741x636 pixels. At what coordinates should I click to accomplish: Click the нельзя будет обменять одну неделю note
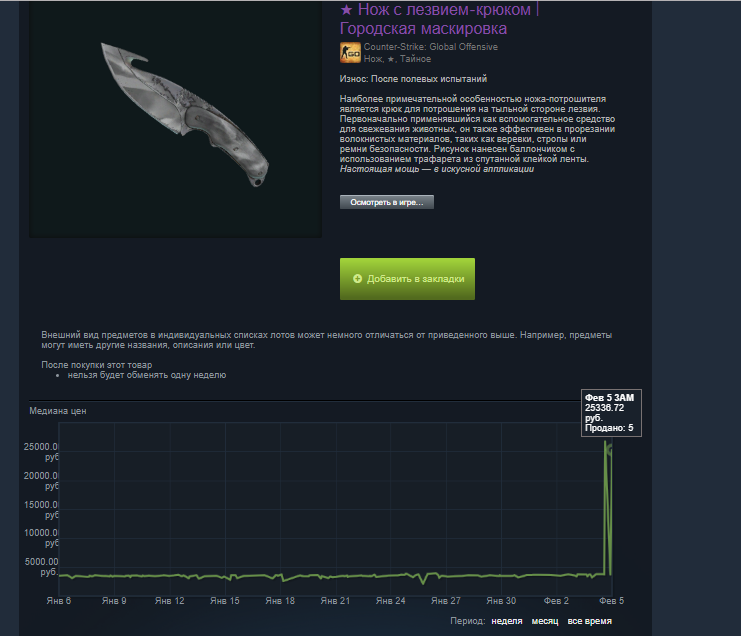click(x=146, y=375)
